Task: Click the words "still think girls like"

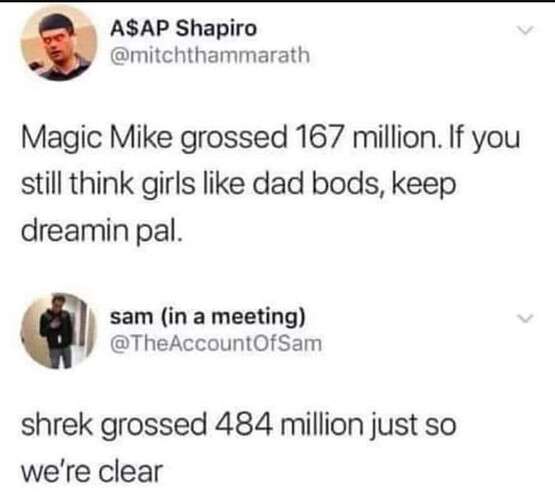Action: pyautogui.click(x=133, y=185)
